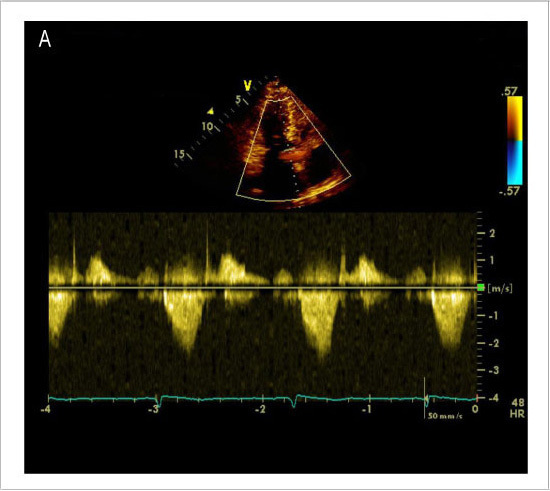This screenshot has width=550, height=491.
Task: Click the vertical time cursor near 50 mm/s
Action: coord(425,398)
